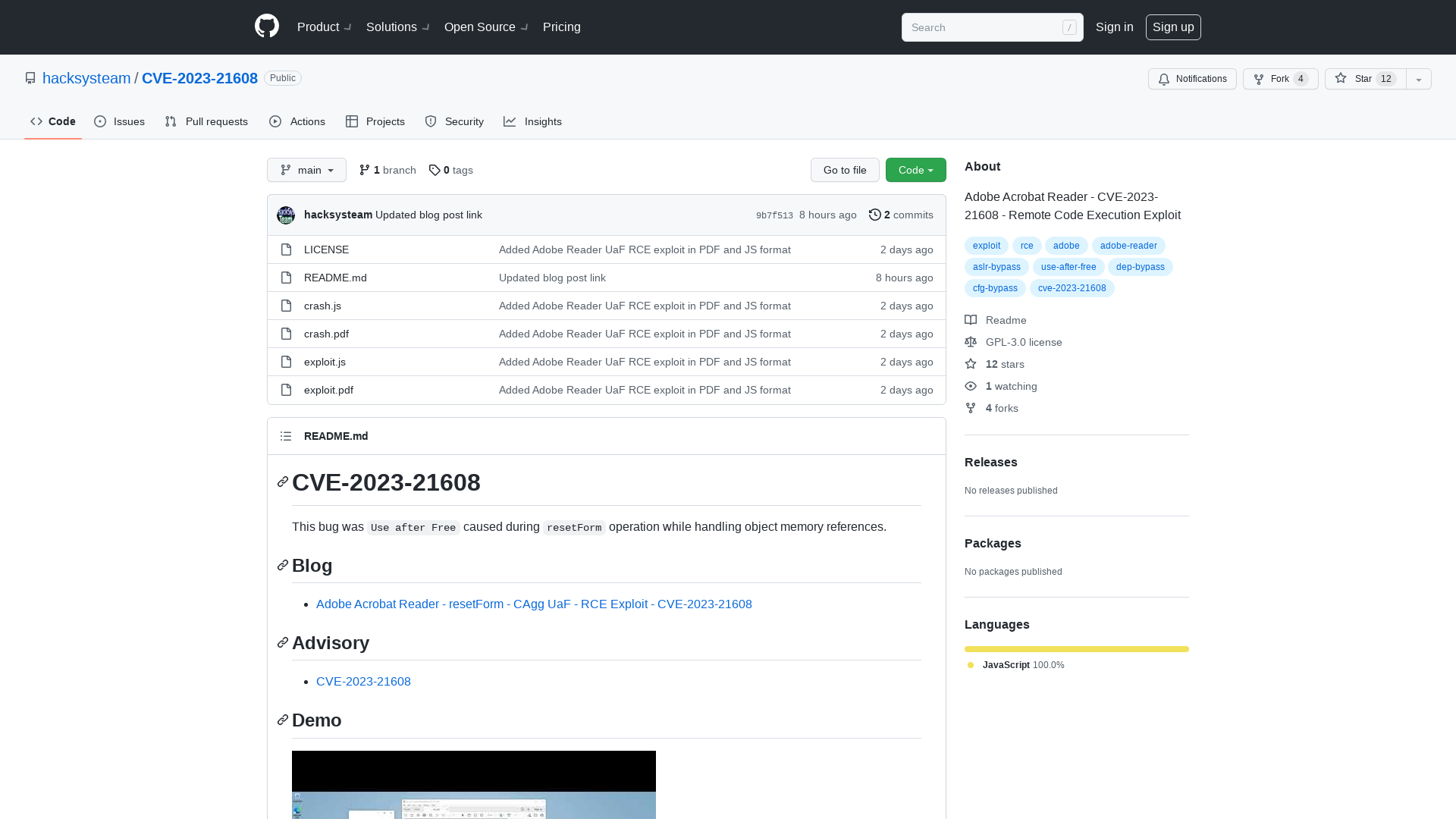The image size is (1456, 819).
Task: Switch to the Issues tab
Action: click(120, 121)
